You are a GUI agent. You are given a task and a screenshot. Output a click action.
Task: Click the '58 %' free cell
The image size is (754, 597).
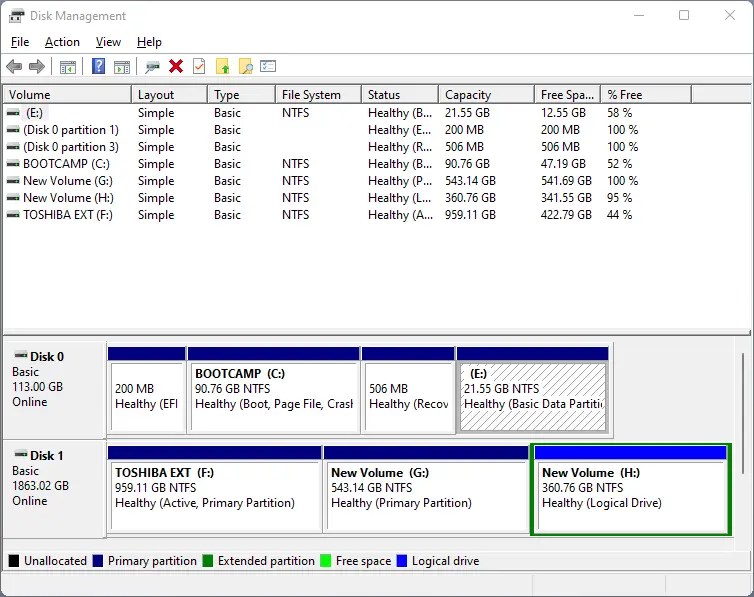(619, 112)
